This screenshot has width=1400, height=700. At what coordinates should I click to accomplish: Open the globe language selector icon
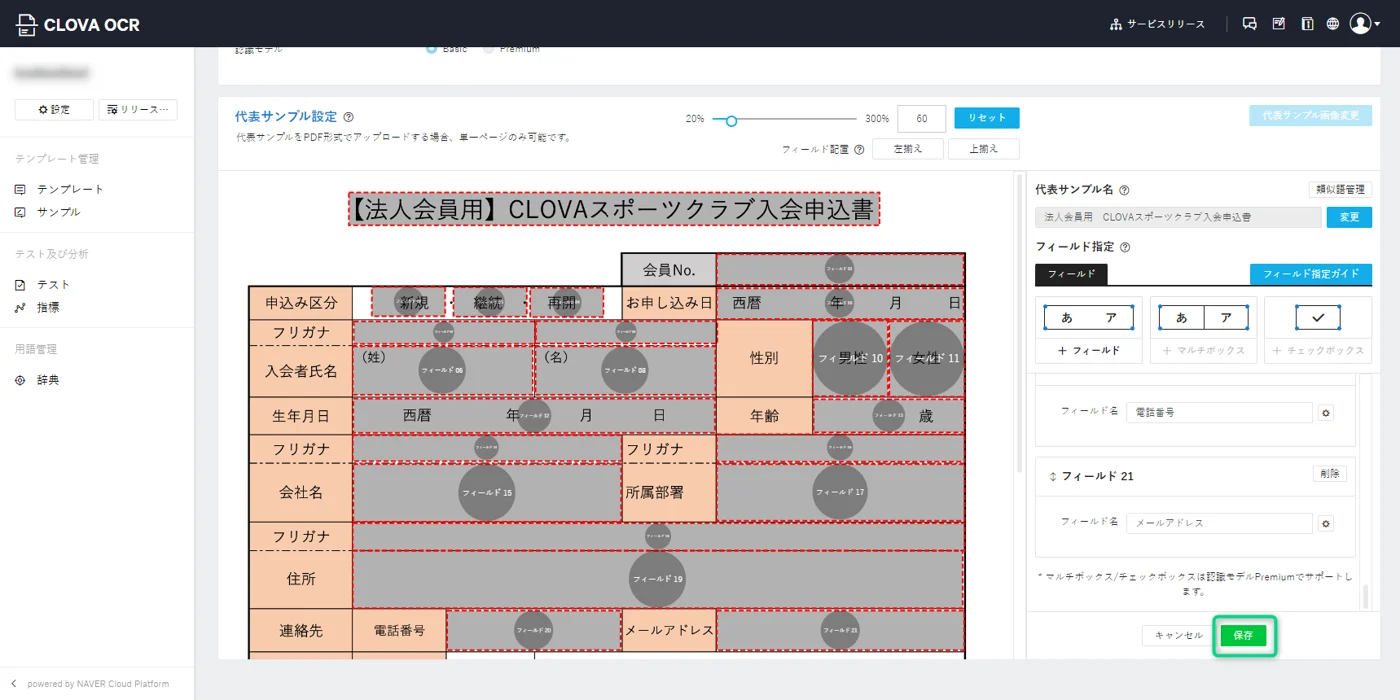(x=1332, y=24)
